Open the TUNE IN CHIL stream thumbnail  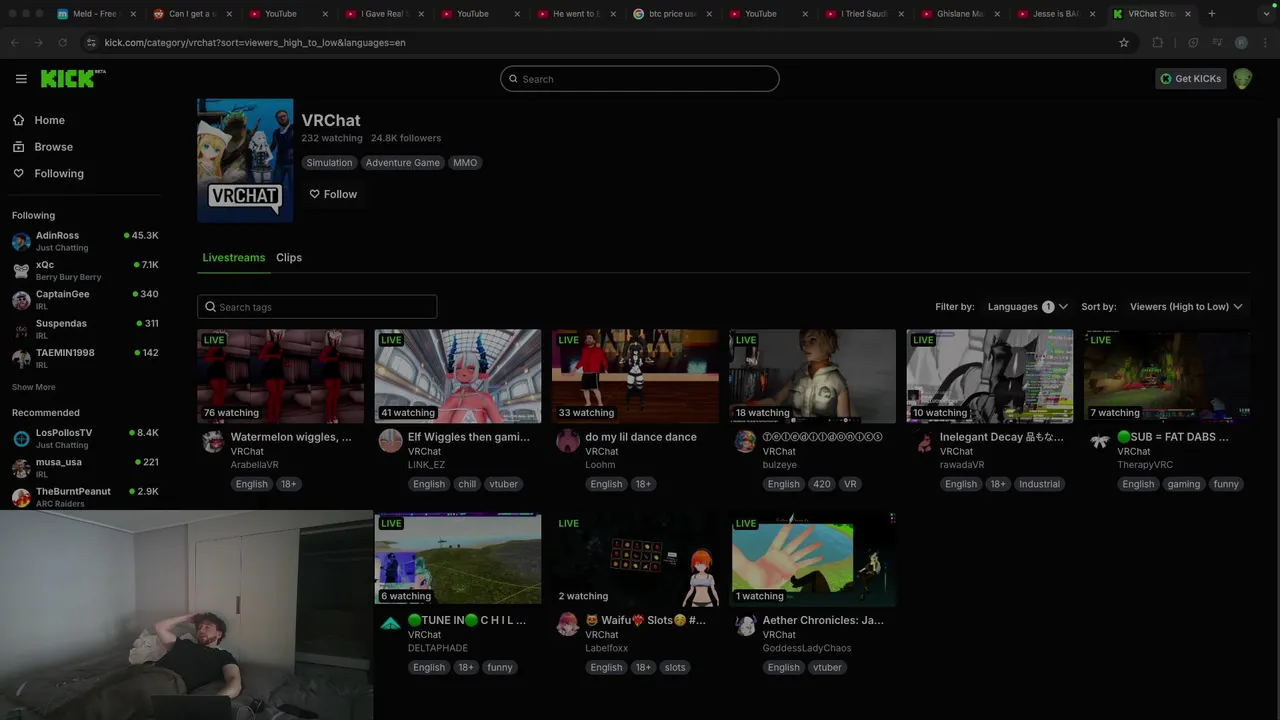pyautogui.click(x=458, y=559)
